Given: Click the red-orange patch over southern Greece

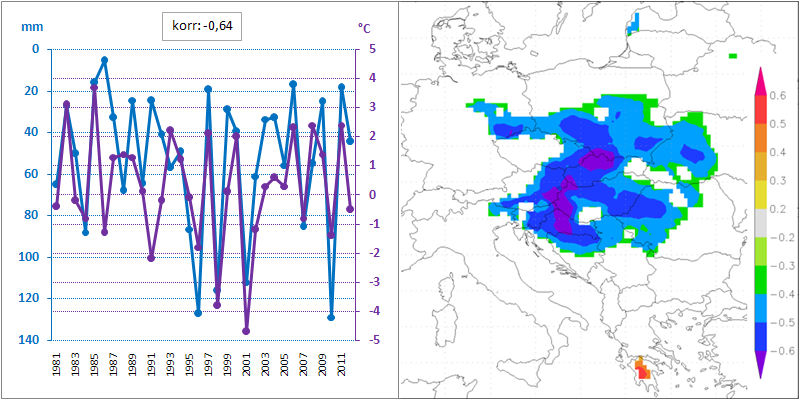Looking at the screenshot, I should click(x=642, y=368).
